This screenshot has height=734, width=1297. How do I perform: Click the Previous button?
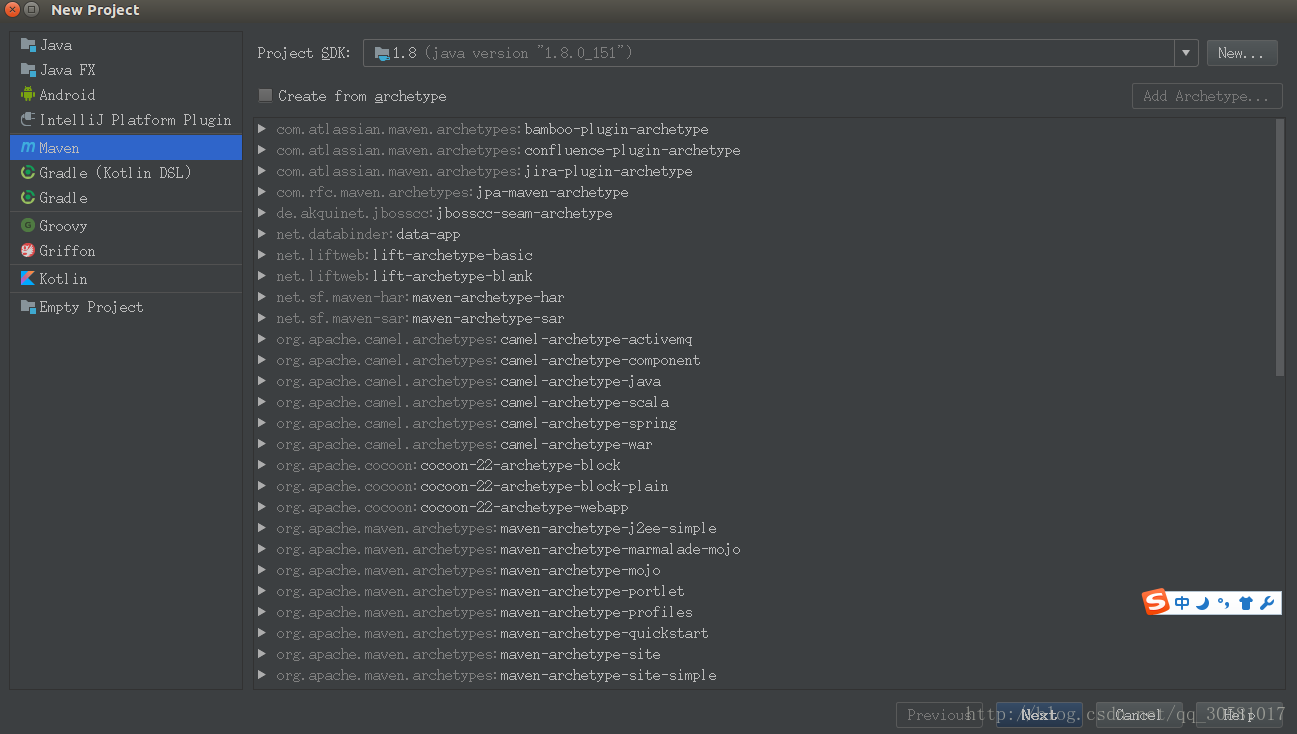pos(939,715)
